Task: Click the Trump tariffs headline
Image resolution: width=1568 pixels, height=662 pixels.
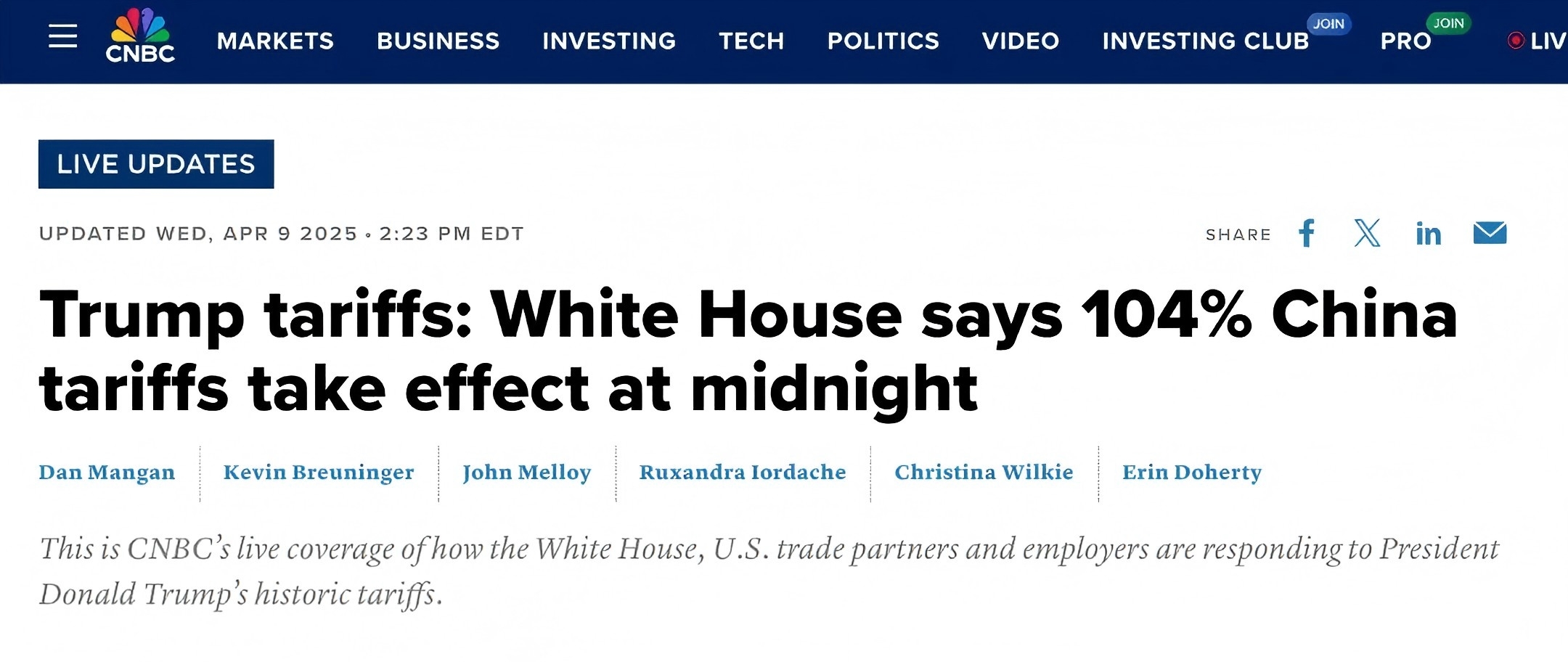Action: (748, 351)
